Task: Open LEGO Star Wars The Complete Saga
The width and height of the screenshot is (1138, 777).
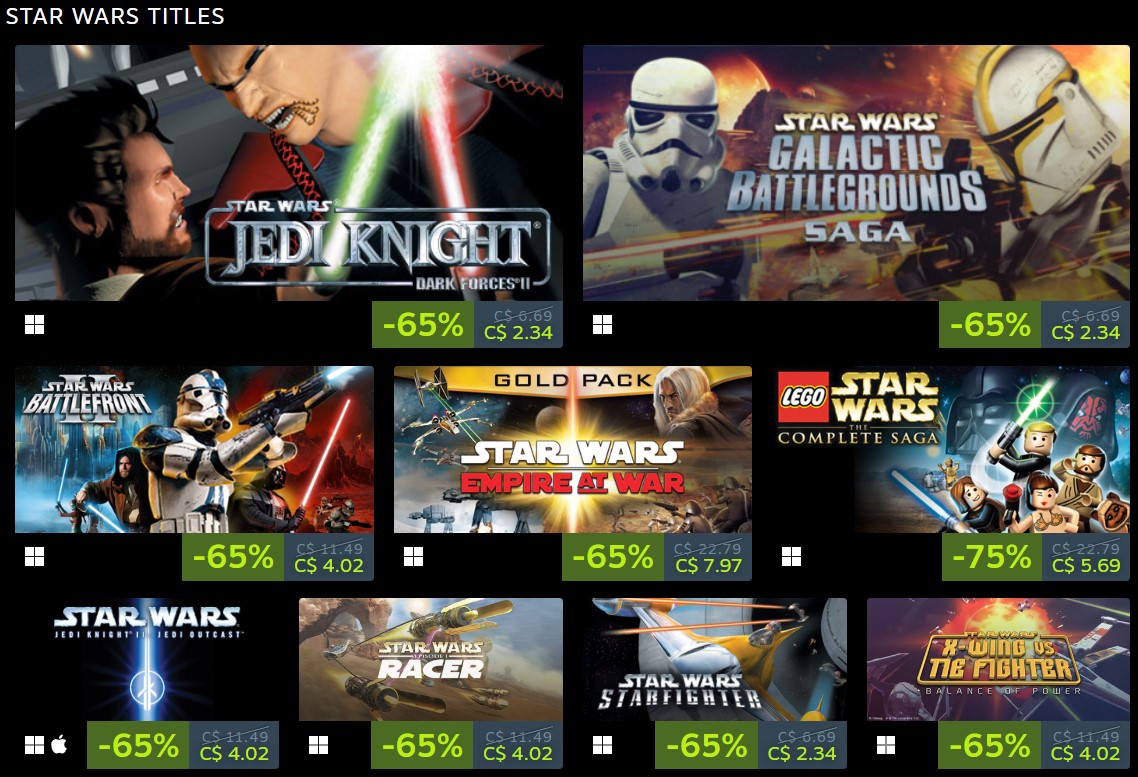Action: (x=951, y=450)
